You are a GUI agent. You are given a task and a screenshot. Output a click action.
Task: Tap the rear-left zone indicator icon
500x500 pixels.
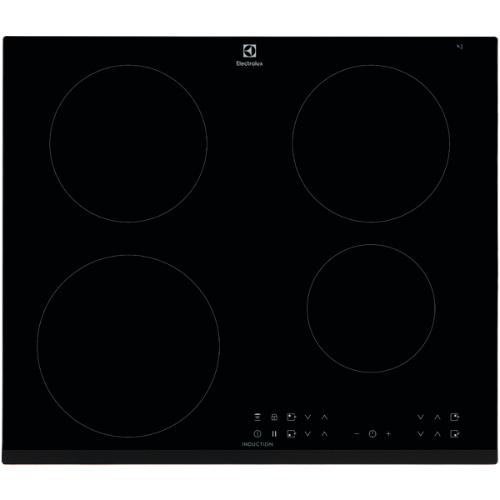click(x=291, y=417)
